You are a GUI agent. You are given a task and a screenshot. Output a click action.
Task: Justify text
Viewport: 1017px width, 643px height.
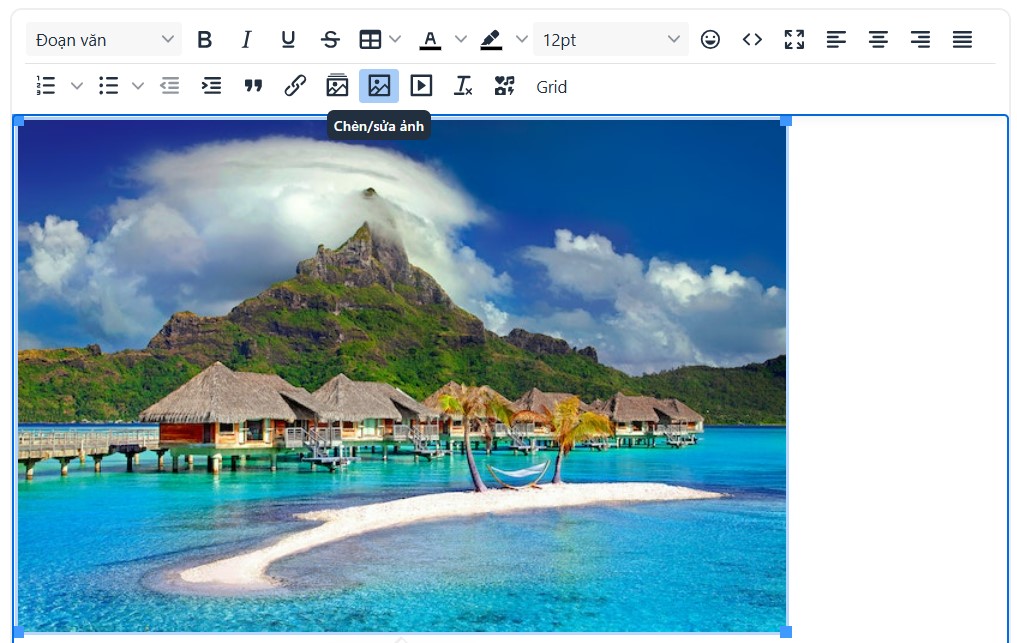coord(962,40)
